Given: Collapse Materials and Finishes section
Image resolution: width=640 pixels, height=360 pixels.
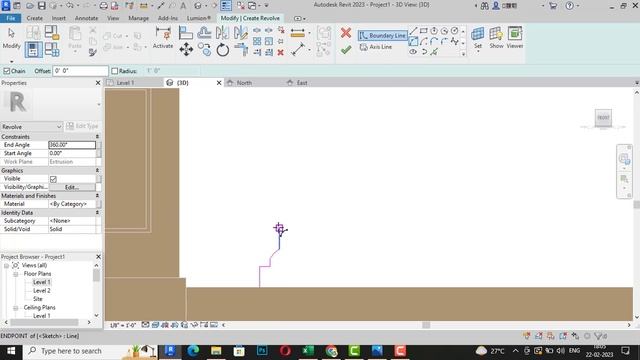Looking at the screenshot, I should [x=97, y=196].
